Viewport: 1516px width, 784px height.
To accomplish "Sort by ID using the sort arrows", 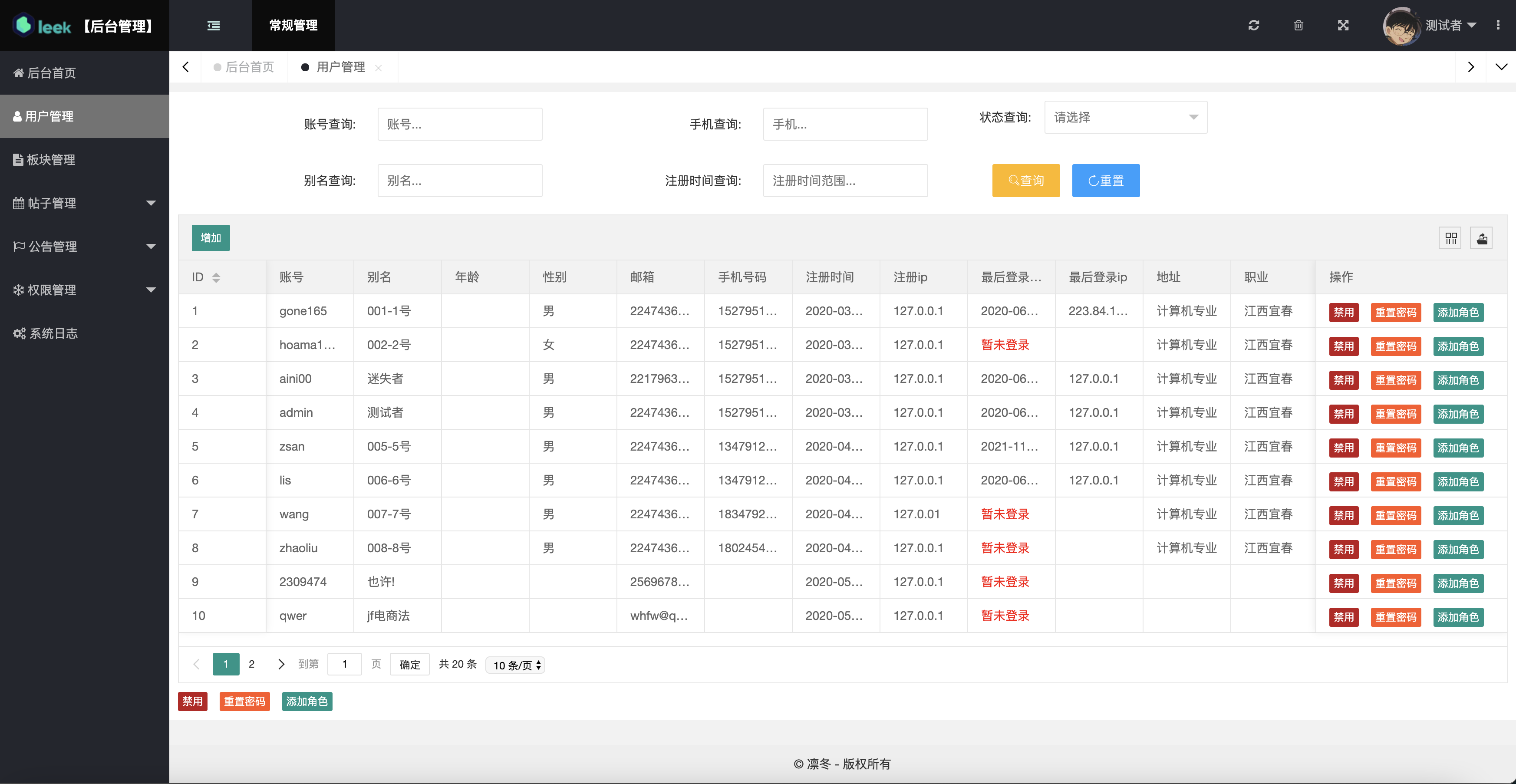I will (x=216, y=277).
